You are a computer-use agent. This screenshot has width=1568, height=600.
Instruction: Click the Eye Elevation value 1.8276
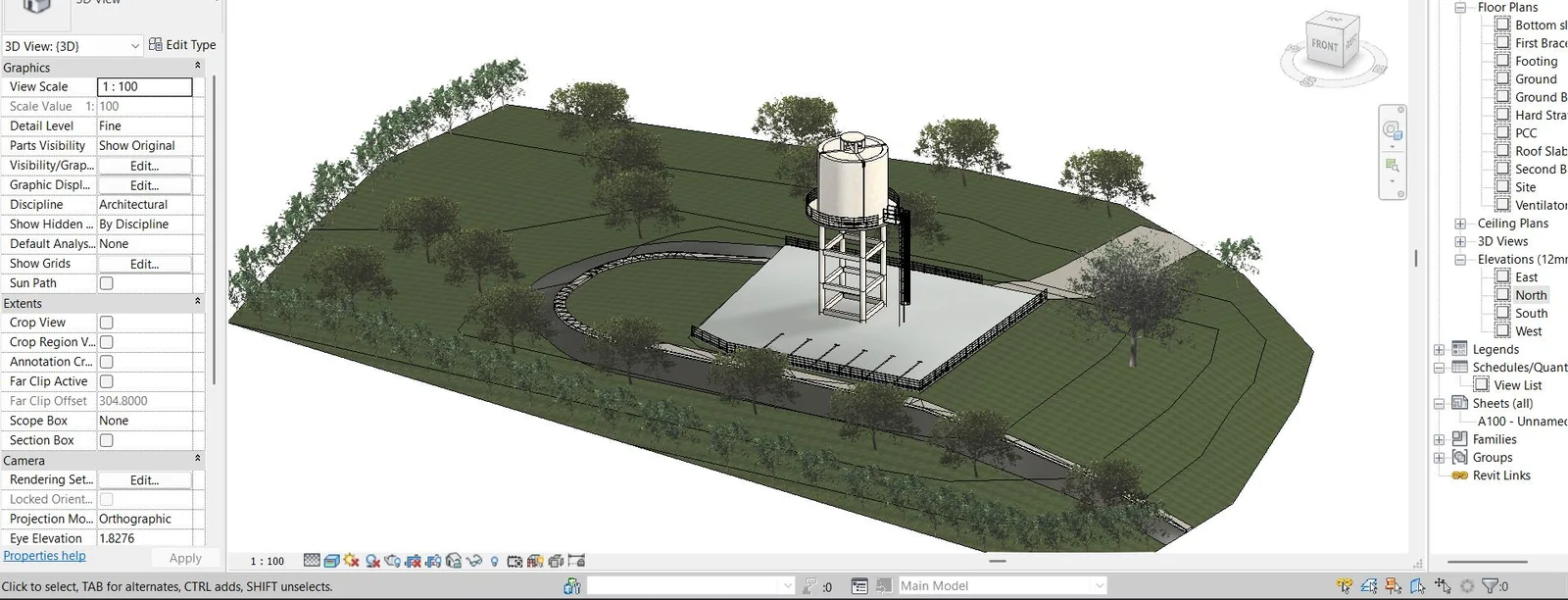click(145, 538)
